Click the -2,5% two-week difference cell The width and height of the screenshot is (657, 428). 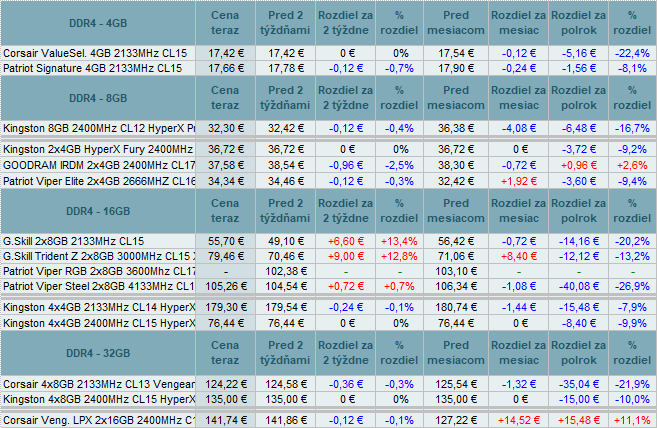pyautogui.click(x=399, y=165)
